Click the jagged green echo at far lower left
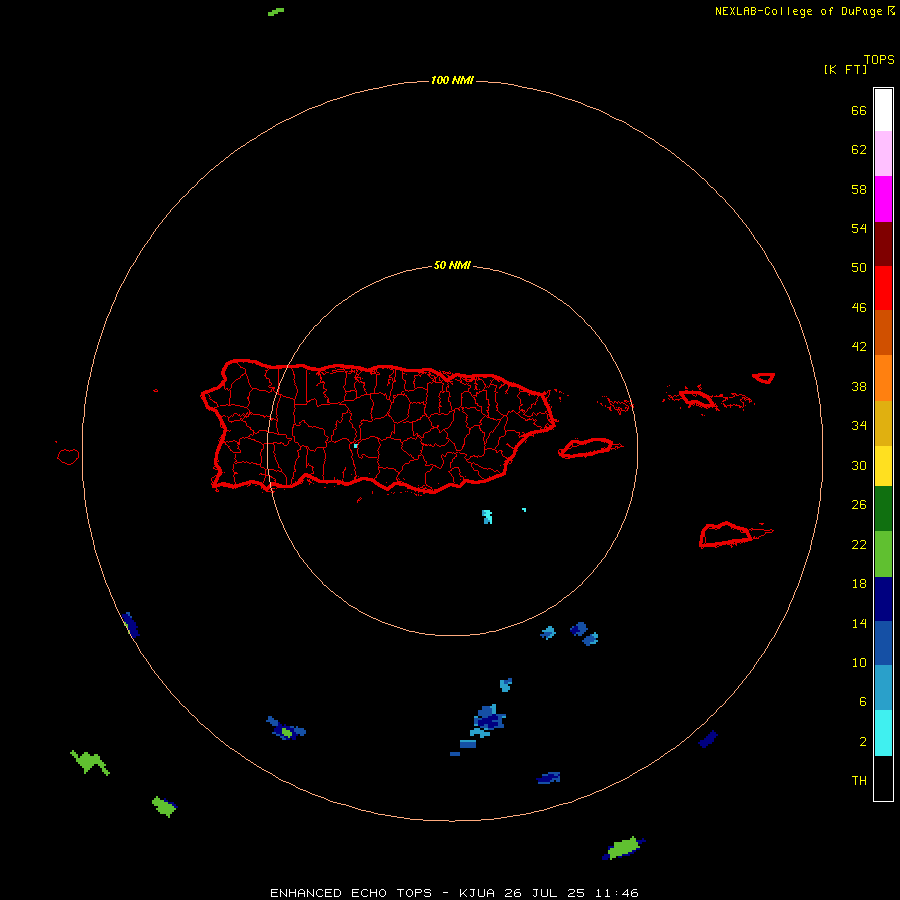The height and width of the screenshot is (900, 900). coord(90,763)
